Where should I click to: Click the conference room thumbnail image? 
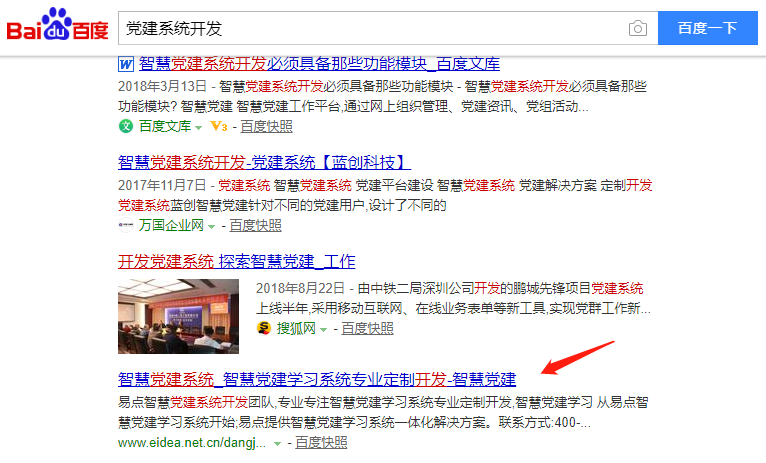(178, 316)
